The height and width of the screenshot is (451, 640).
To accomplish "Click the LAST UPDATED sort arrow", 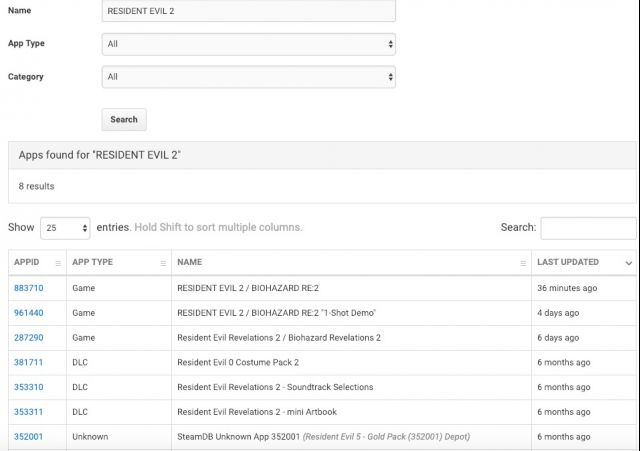I will [x=628, y=263].
